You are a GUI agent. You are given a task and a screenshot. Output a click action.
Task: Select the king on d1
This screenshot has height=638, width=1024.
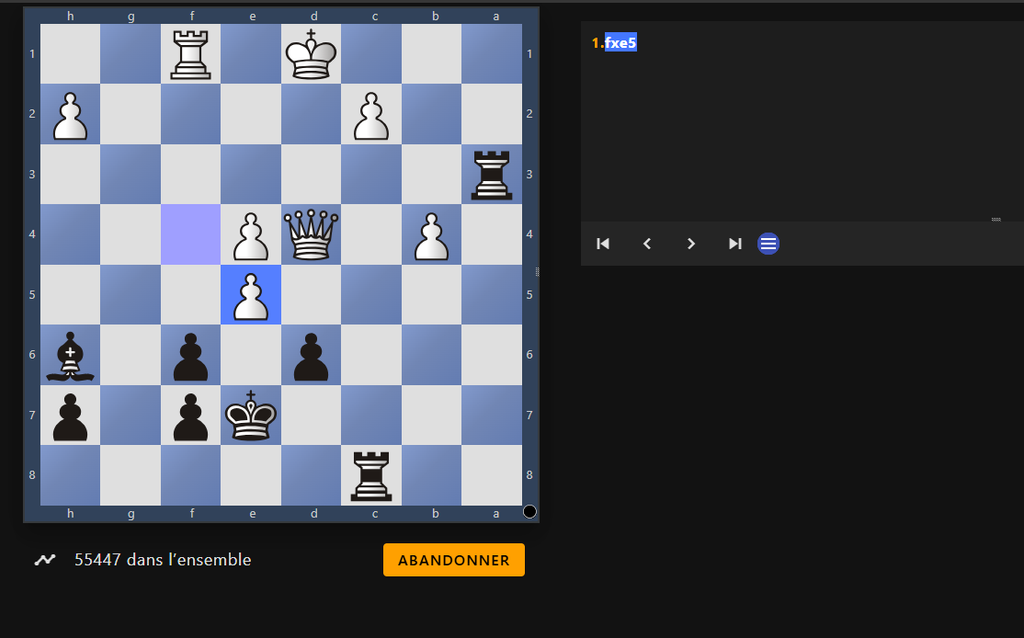point(311,54)
